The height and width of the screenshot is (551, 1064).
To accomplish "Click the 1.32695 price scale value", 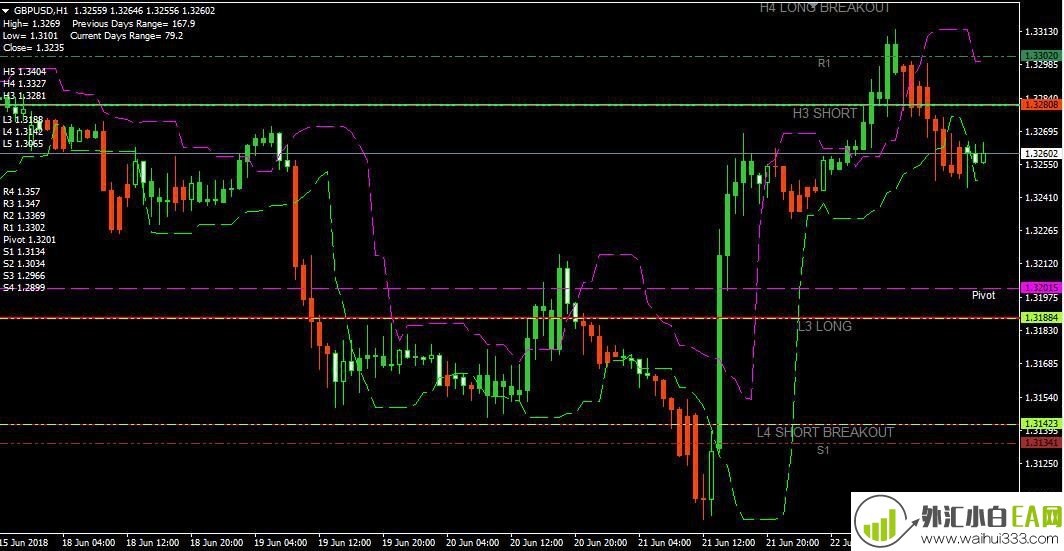I will pos(1042,132).
